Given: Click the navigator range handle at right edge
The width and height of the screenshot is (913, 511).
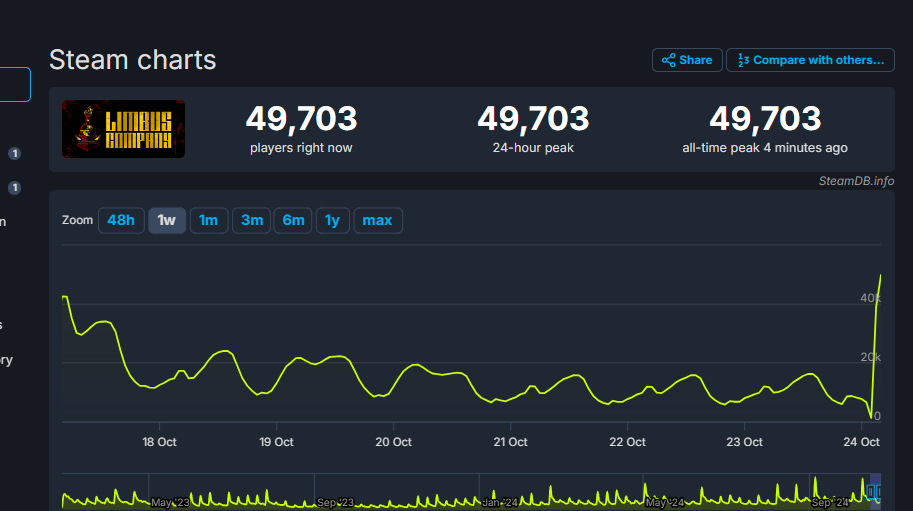Looking at the screenshot, I should click(x=877, y=492).
